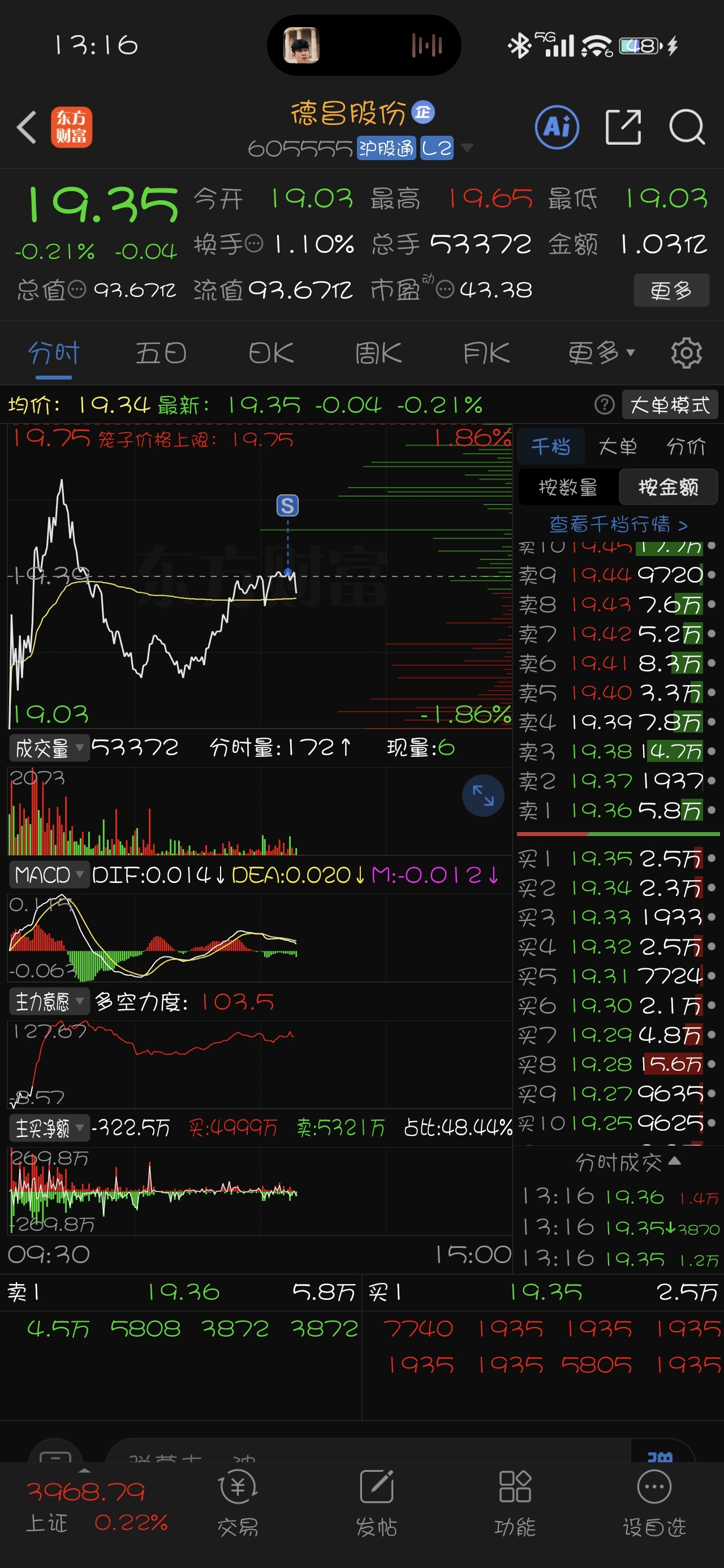The image size is (724, 1568).
Task: Tap the 卖3 19.38 order row
Action: point(617,751)
